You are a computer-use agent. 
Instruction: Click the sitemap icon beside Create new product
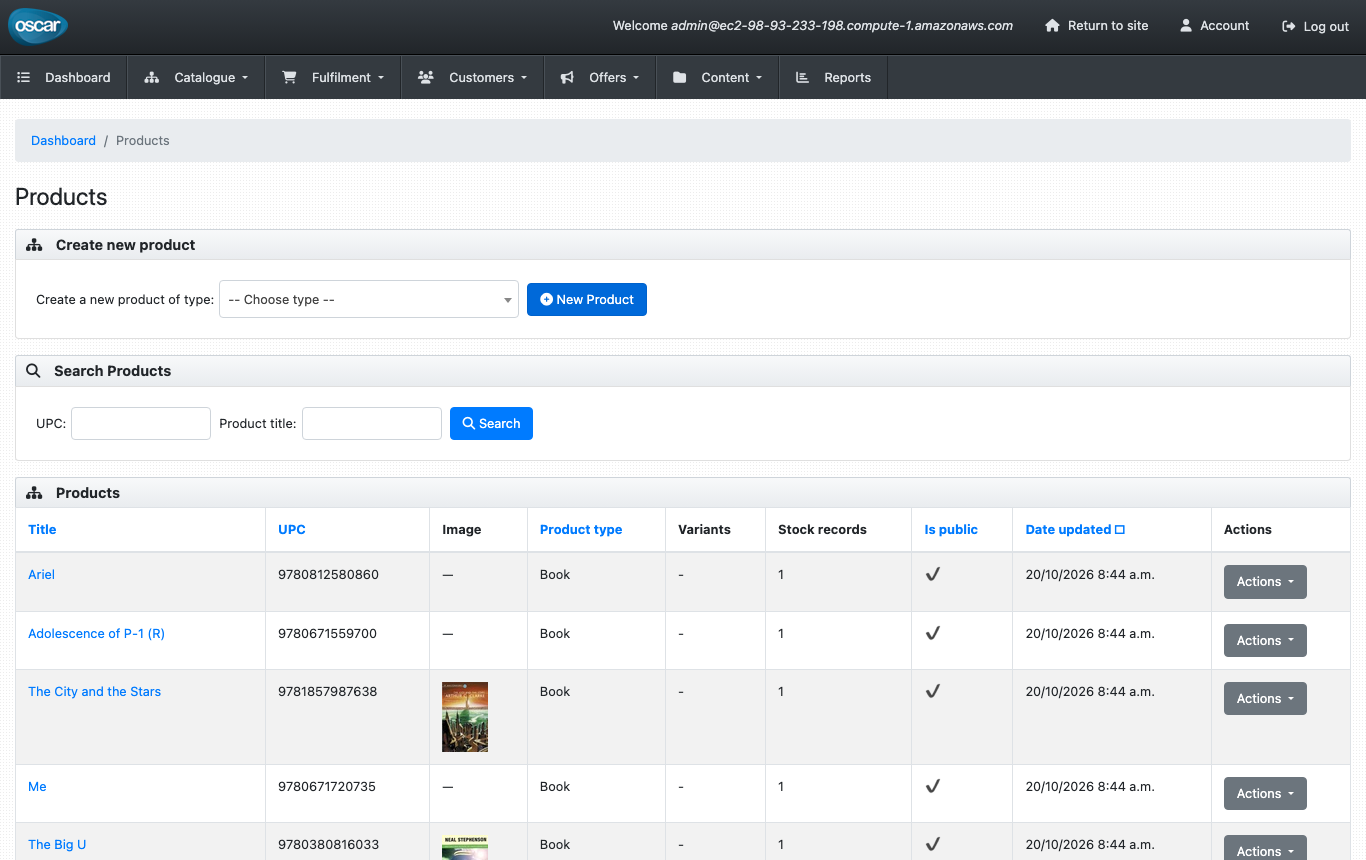(x=34, y=245)
